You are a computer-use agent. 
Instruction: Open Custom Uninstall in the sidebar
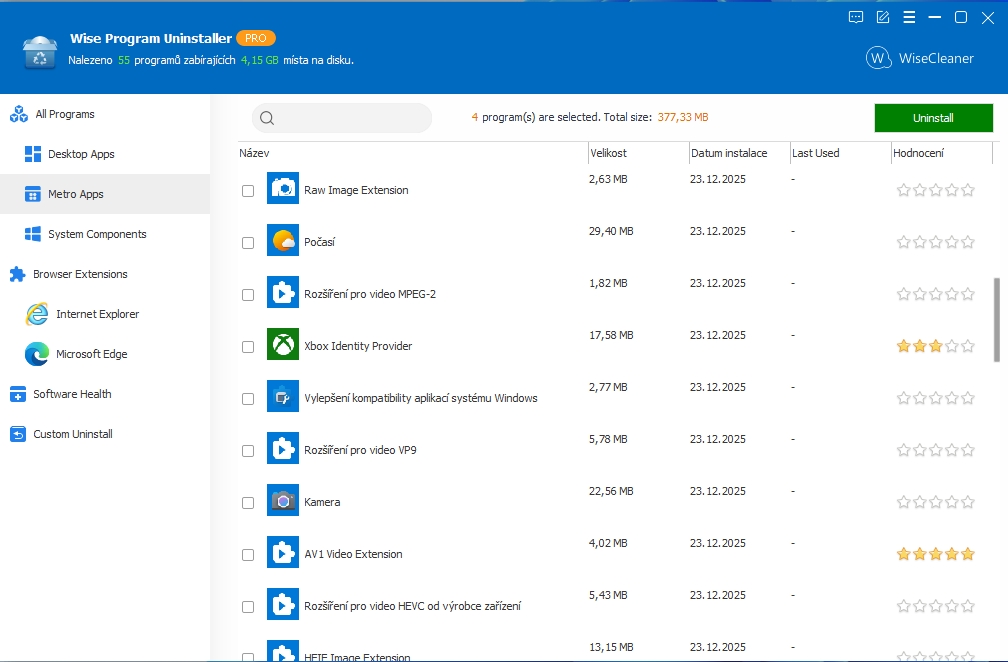pyautogui.click(x=72, y=434)
